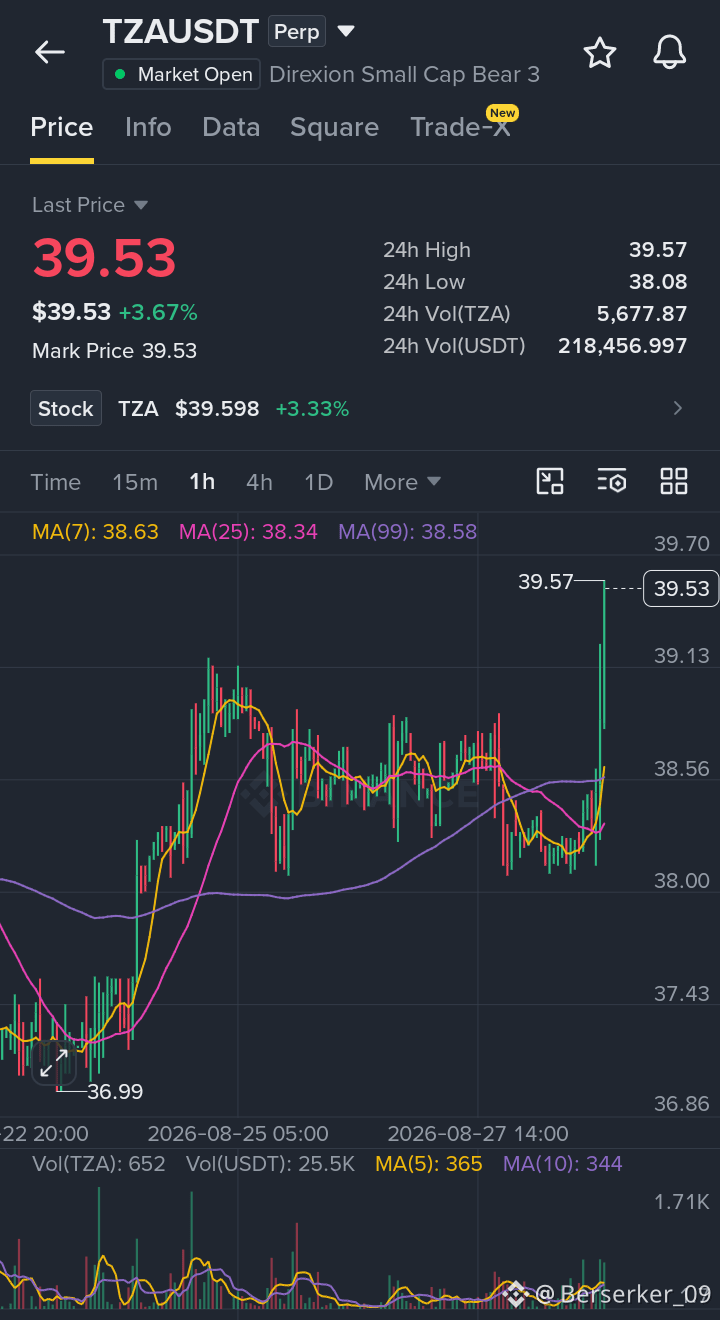Image resolution: width=720 pixels, height=1320 pixels.
Task: Tap the volume MA(10): 344 label
Action: point(562,1164)
